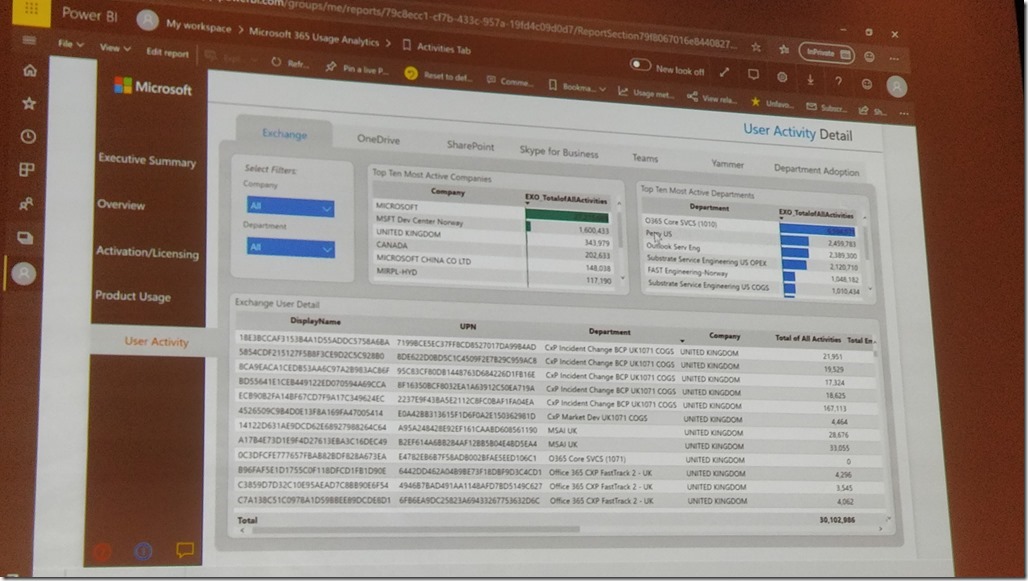Viewport: 1028px width, 581px height.
Task: Switch to the Yammer tab
Action: click(x=727, y=164)
